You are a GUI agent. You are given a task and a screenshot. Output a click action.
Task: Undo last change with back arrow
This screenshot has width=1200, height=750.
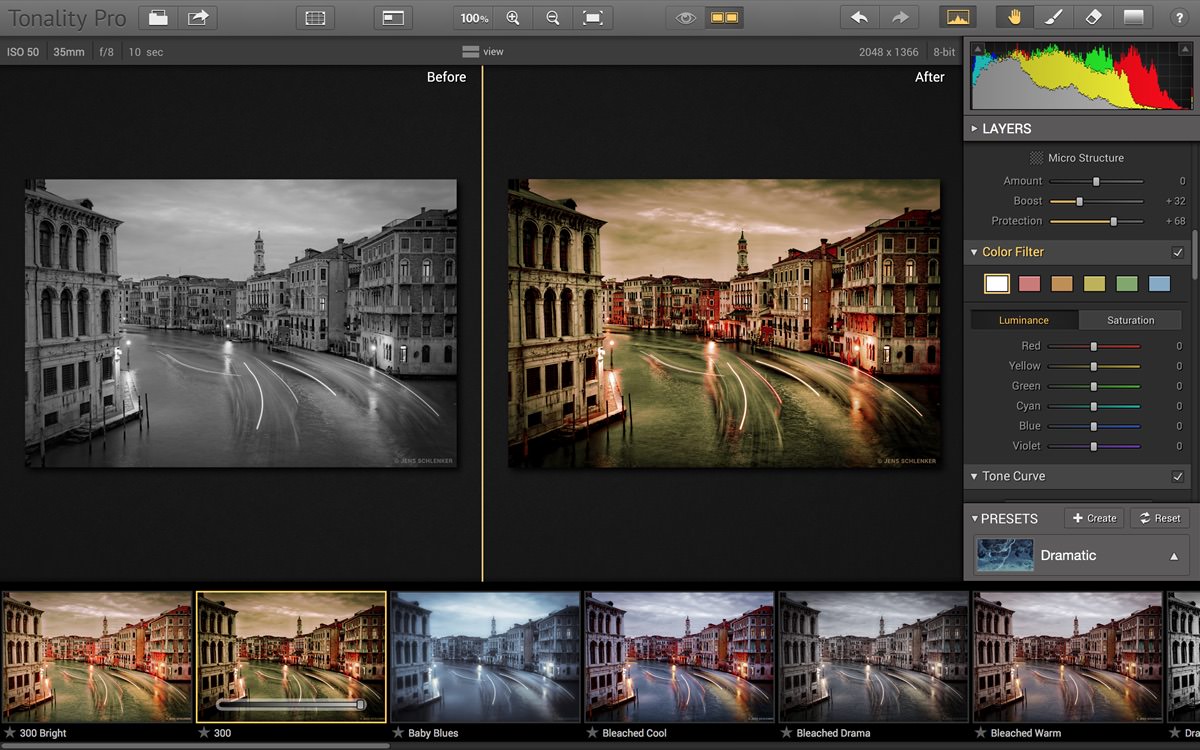(859, 17)
